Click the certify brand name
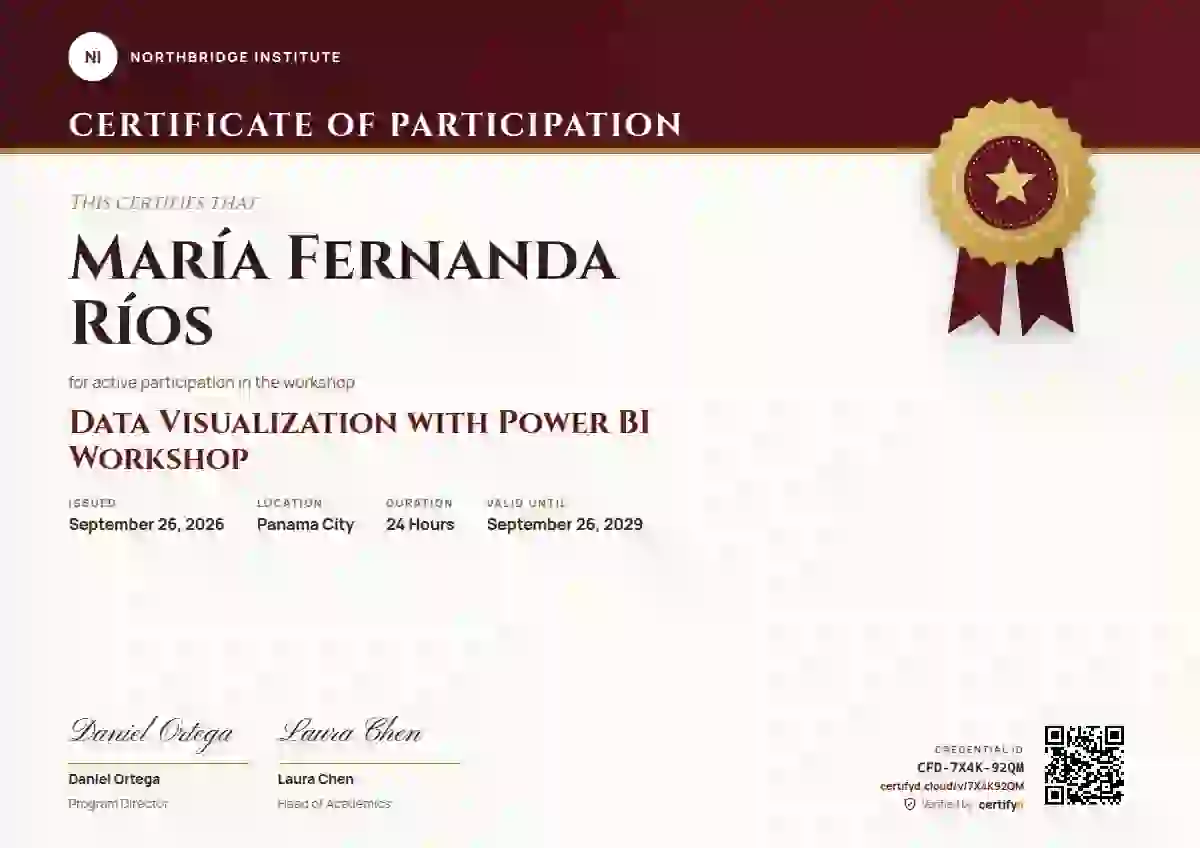The width and height of the screenshot is (1200, 848). click(x=1001, y=804)
